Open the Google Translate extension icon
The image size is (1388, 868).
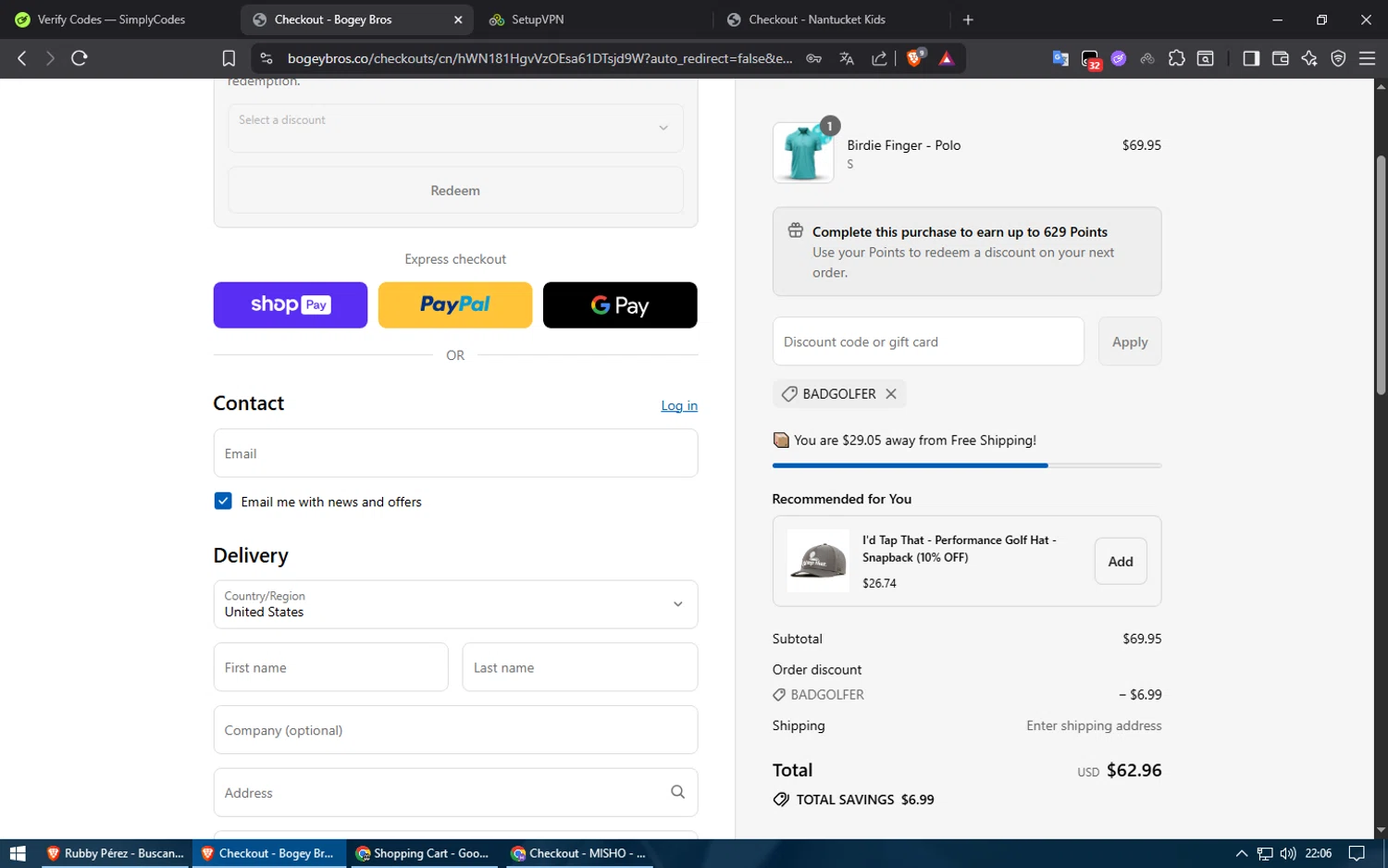[1060, 58]
